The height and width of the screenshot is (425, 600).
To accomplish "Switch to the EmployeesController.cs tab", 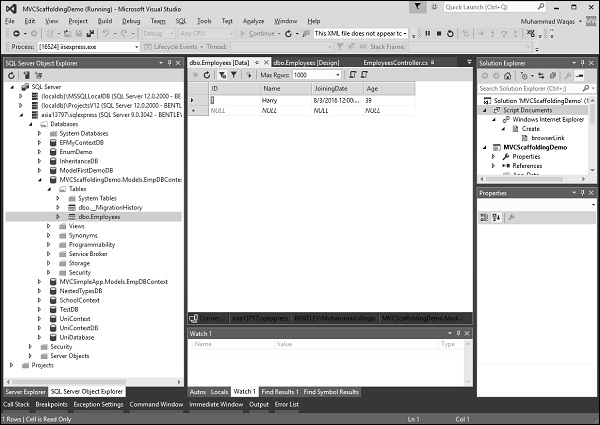I will tap(395, 62).
